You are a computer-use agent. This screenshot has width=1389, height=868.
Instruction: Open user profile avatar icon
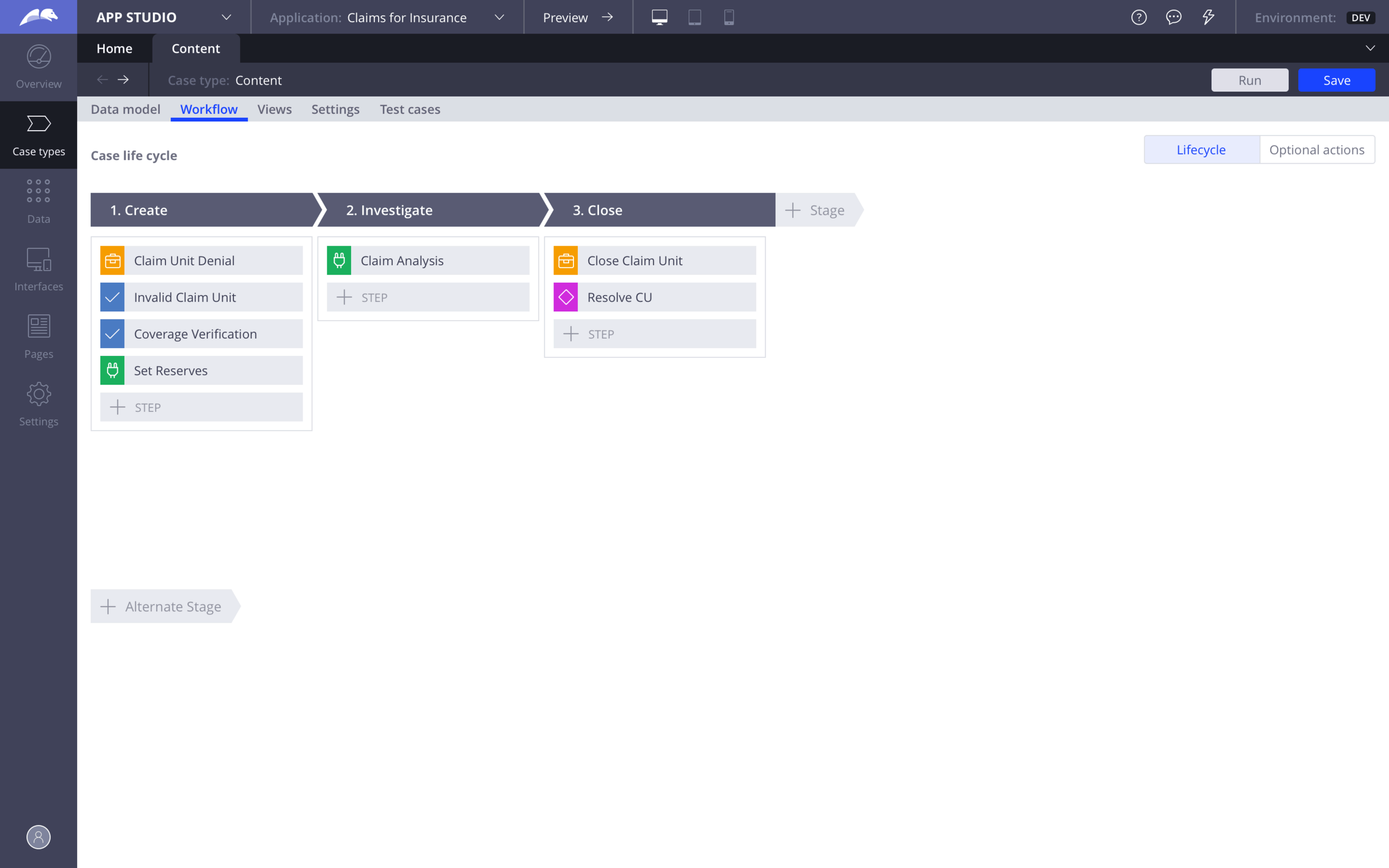[x=39, y=837]
